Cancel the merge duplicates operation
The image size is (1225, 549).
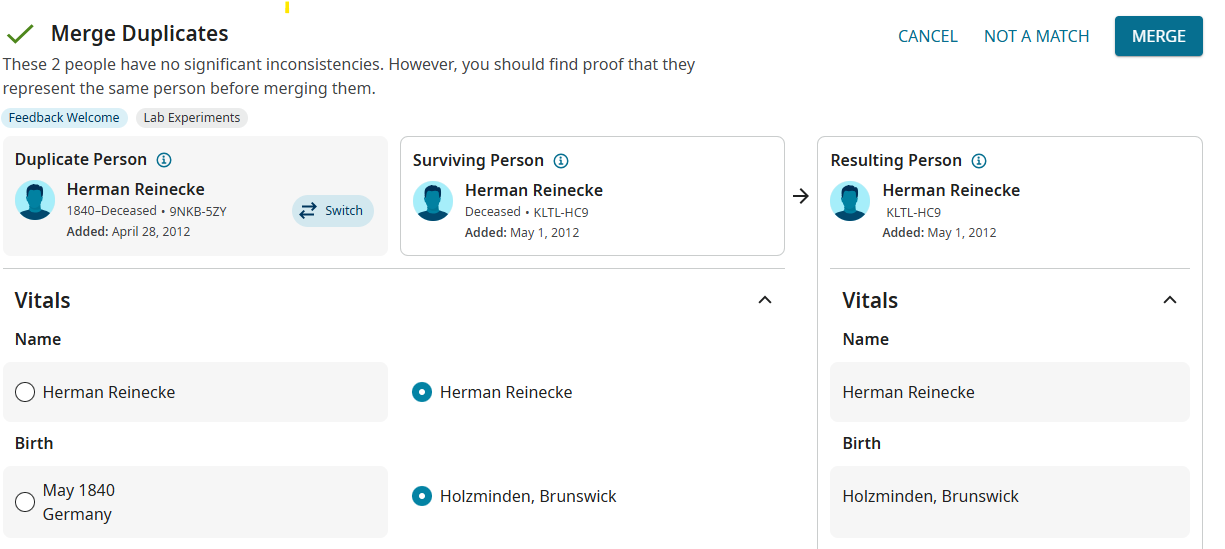point(927,36)
